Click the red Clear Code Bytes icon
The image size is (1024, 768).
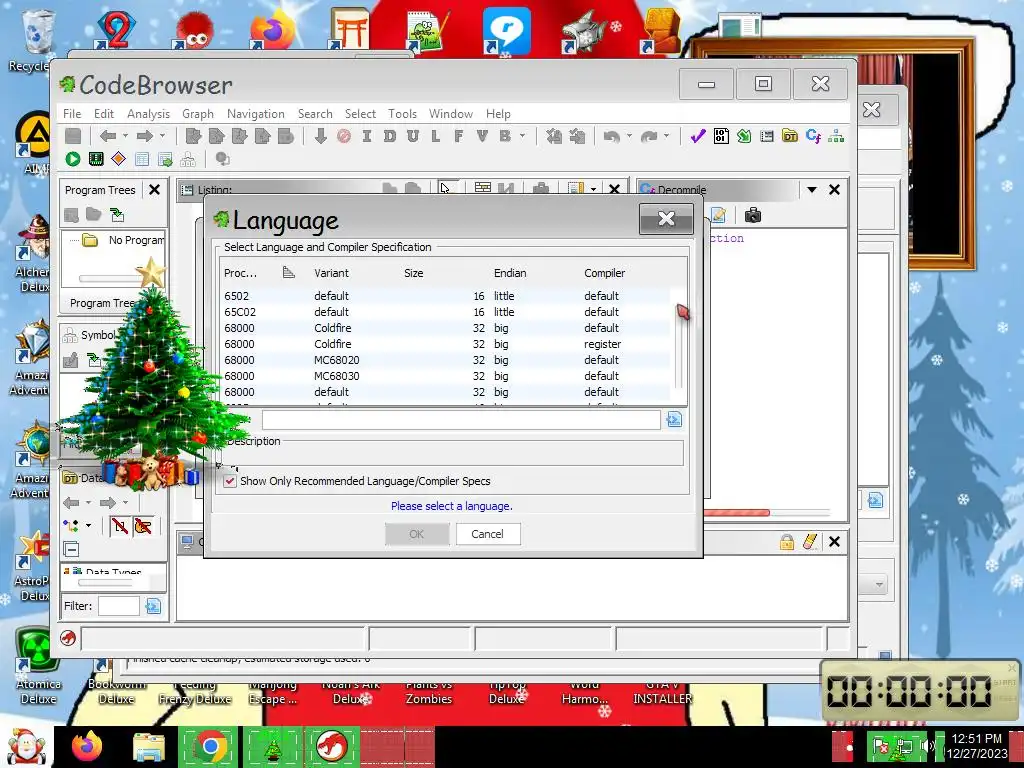344,136
